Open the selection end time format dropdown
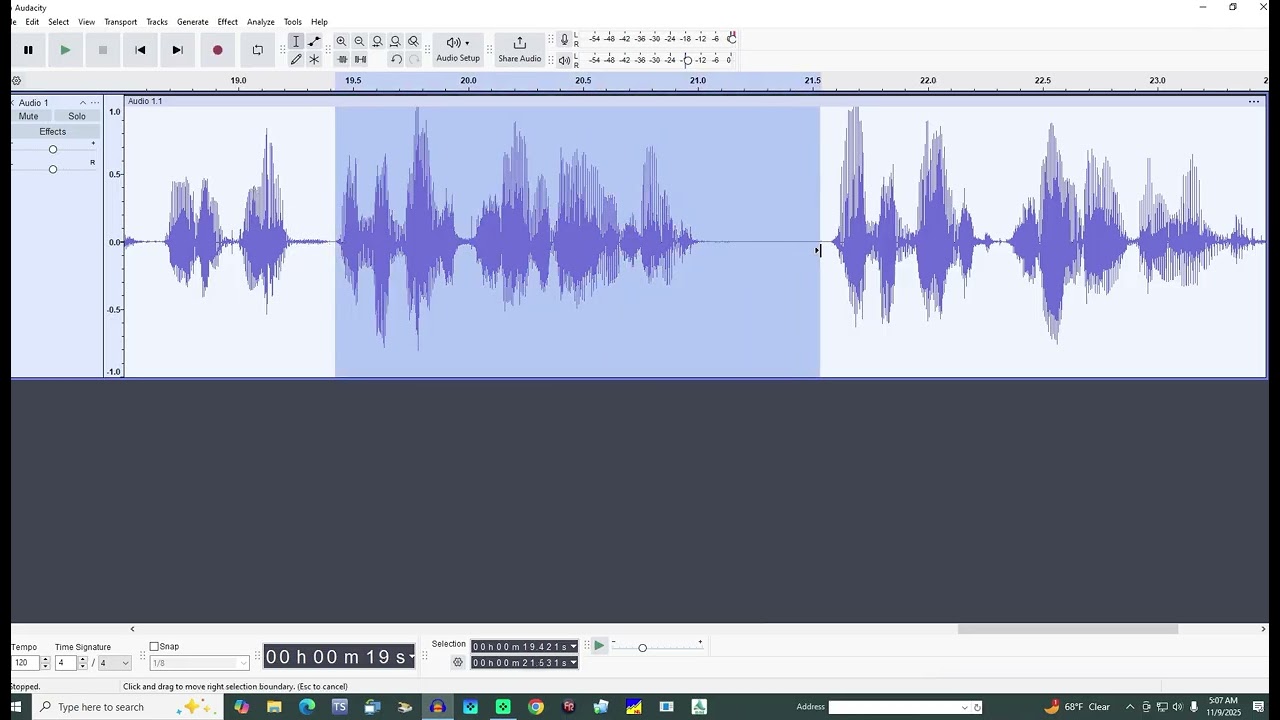 pyautogui.click(x=573, y=663)
